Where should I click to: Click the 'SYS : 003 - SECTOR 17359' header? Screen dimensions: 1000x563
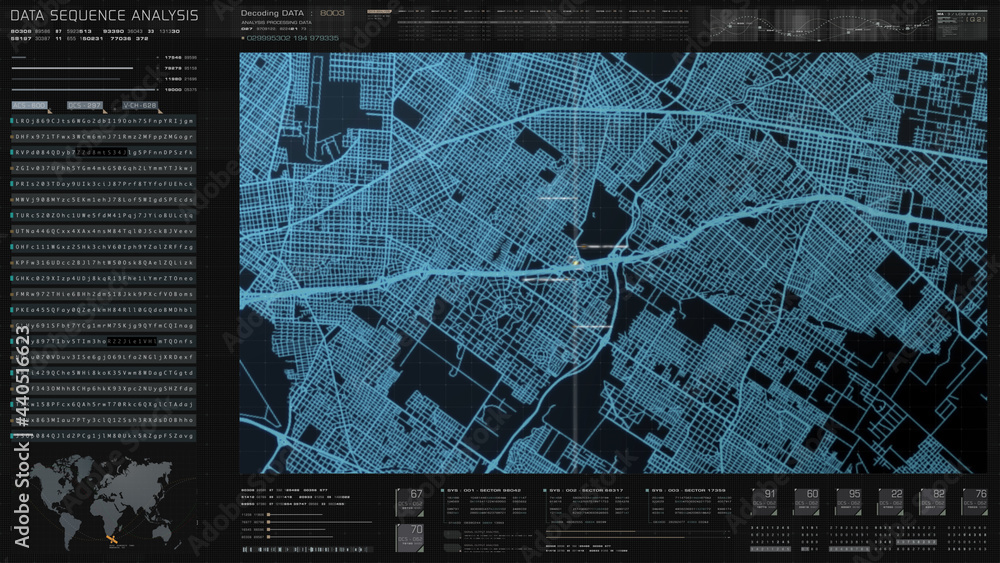click(x=688, y=490)
